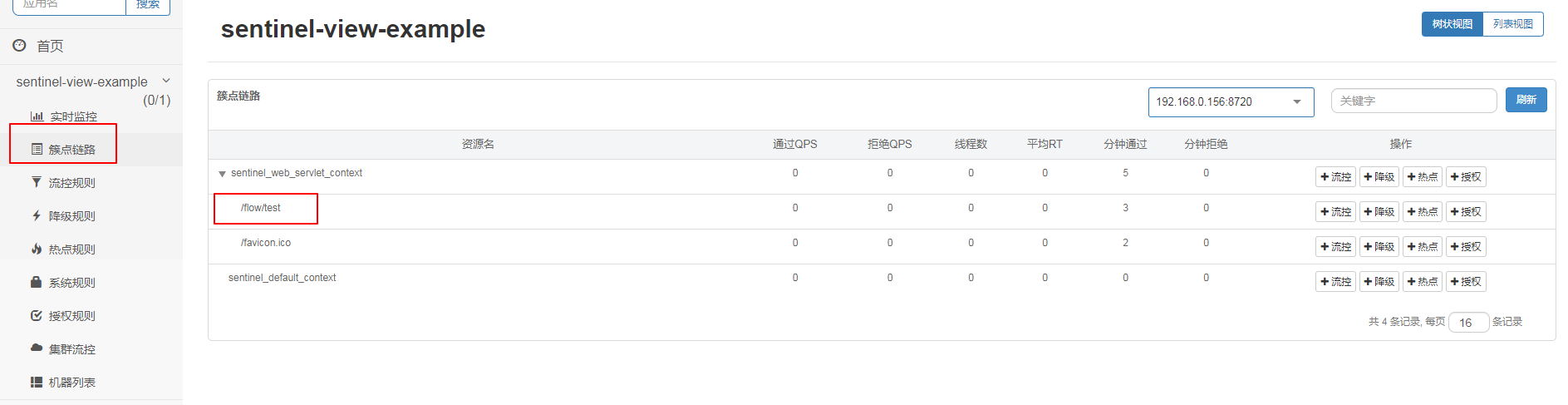Focus the 关键字 keyword input field
The height and width of the screenshot is (405, 1568).
click(1413, 101)
